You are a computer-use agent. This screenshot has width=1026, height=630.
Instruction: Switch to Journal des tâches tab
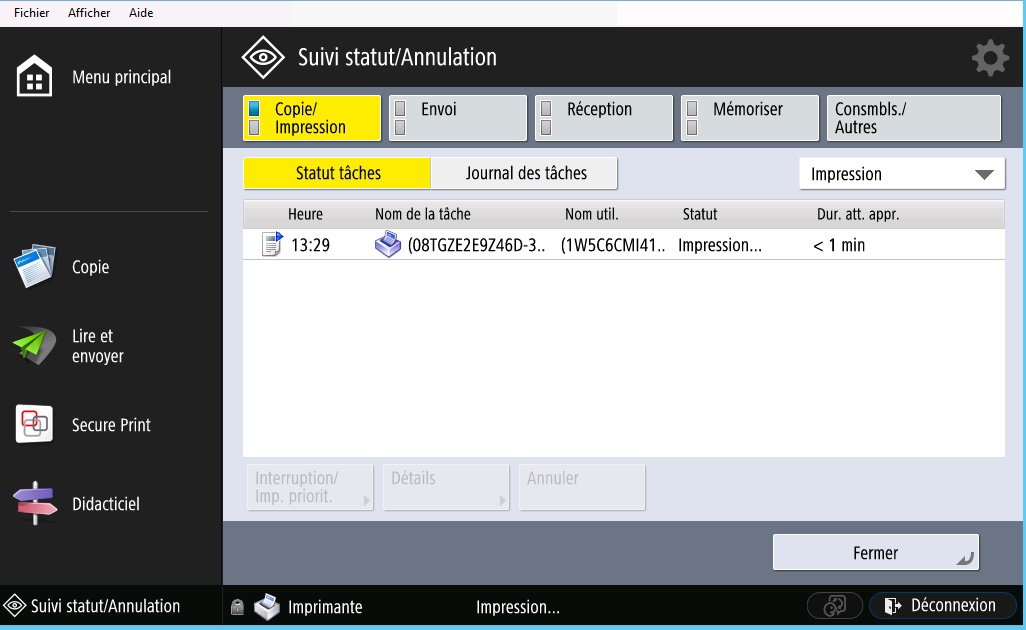pyautogui.click(x=525, y=173)
